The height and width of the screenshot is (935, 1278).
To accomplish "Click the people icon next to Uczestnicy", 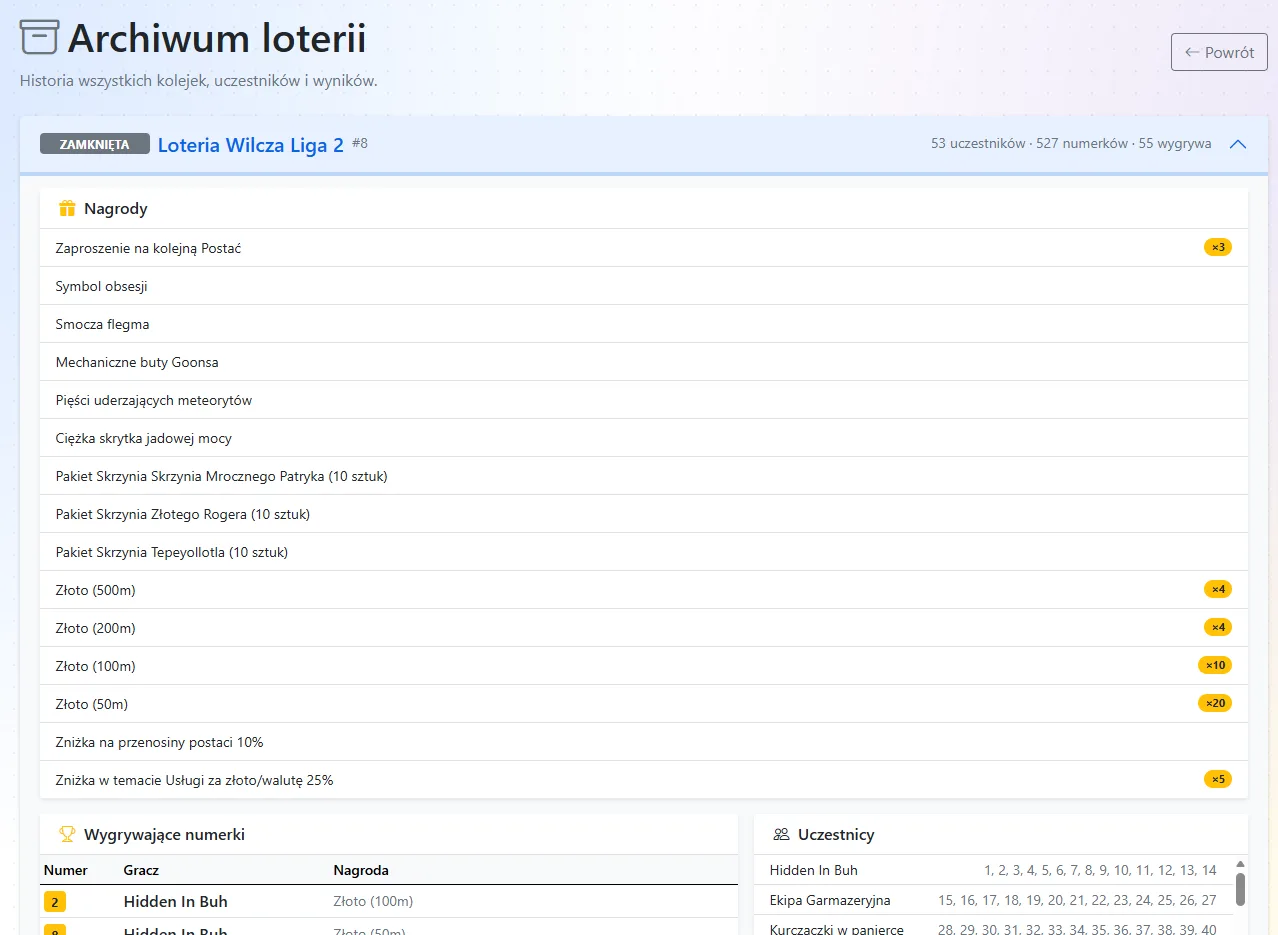I will click(x=781, y=834).
